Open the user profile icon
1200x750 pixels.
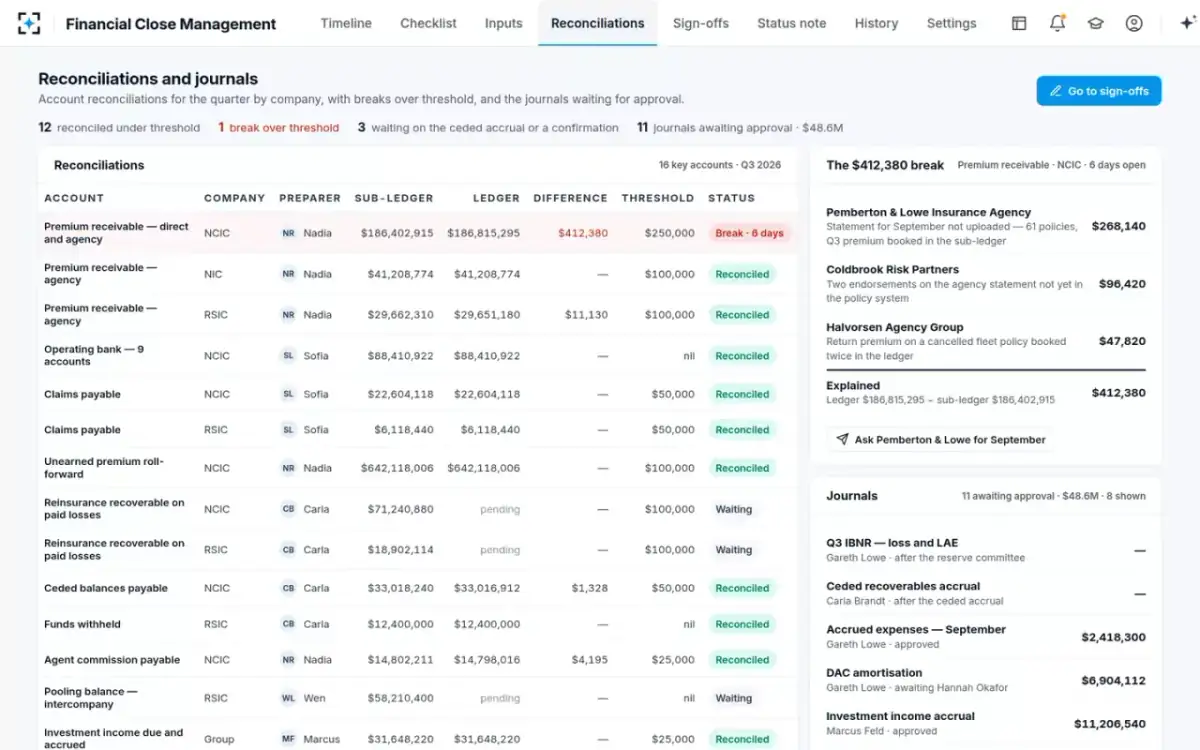tap(1134, 23)
